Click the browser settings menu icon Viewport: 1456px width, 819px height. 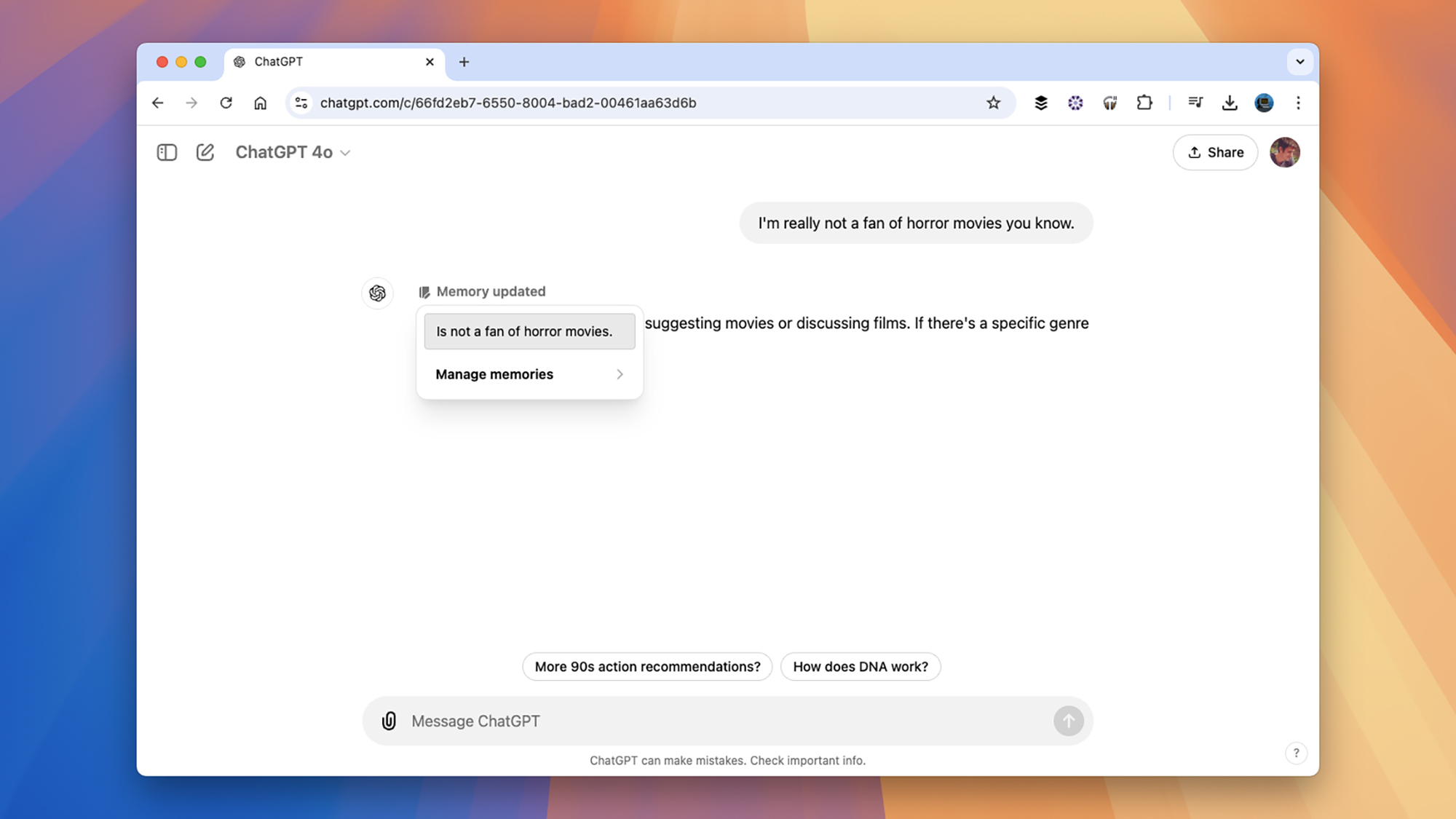point(1297,102)
